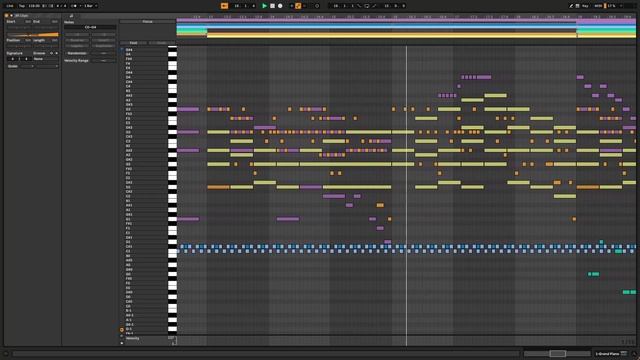Select the tempo value field

coord(34,6)
